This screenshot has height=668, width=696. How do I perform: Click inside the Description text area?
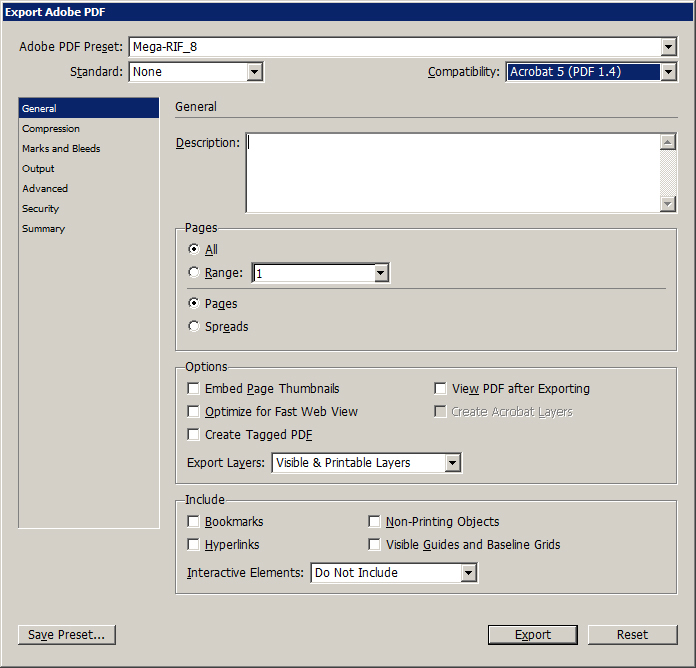453,173
